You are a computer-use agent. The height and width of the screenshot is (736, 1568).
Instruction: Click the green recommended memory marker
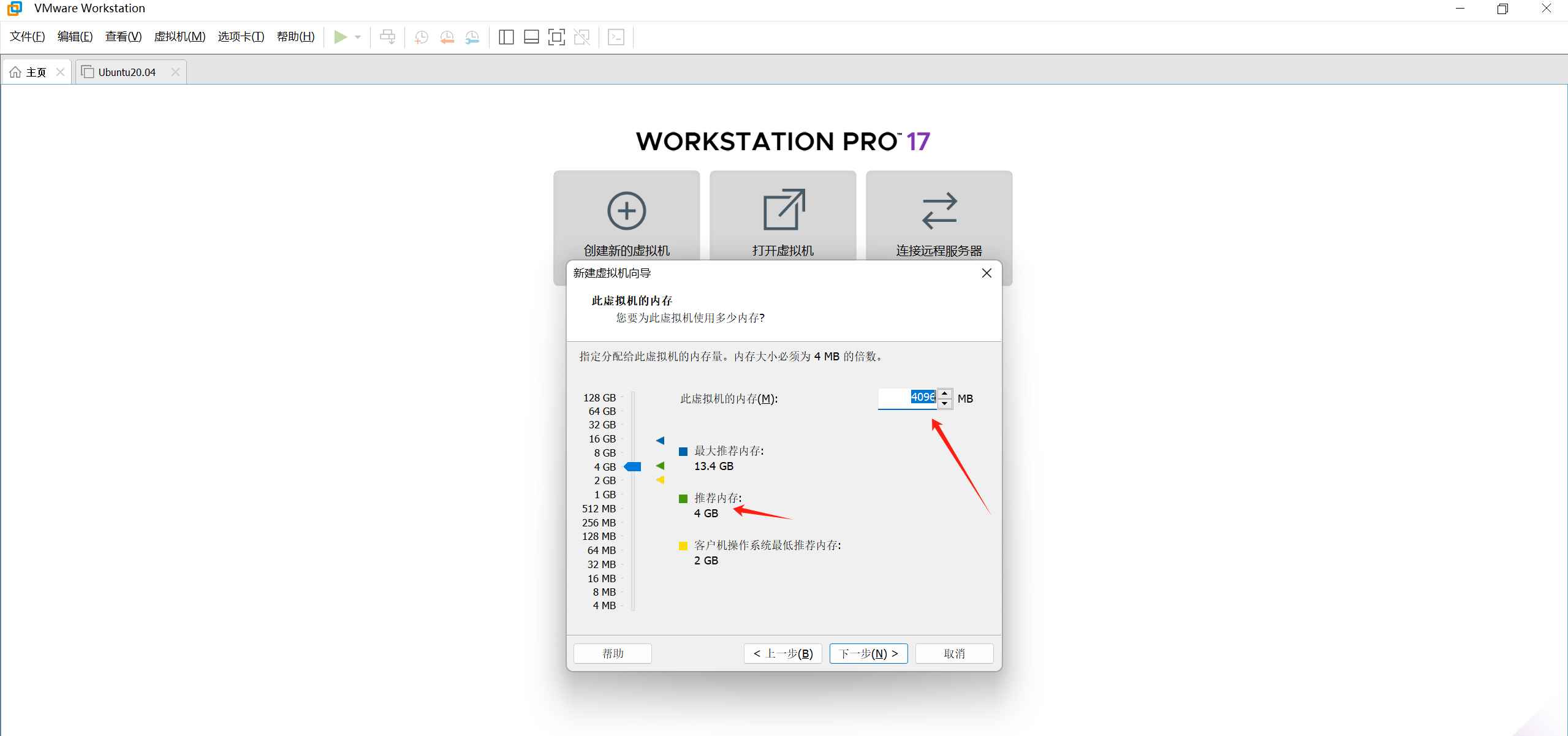(660, 466)
